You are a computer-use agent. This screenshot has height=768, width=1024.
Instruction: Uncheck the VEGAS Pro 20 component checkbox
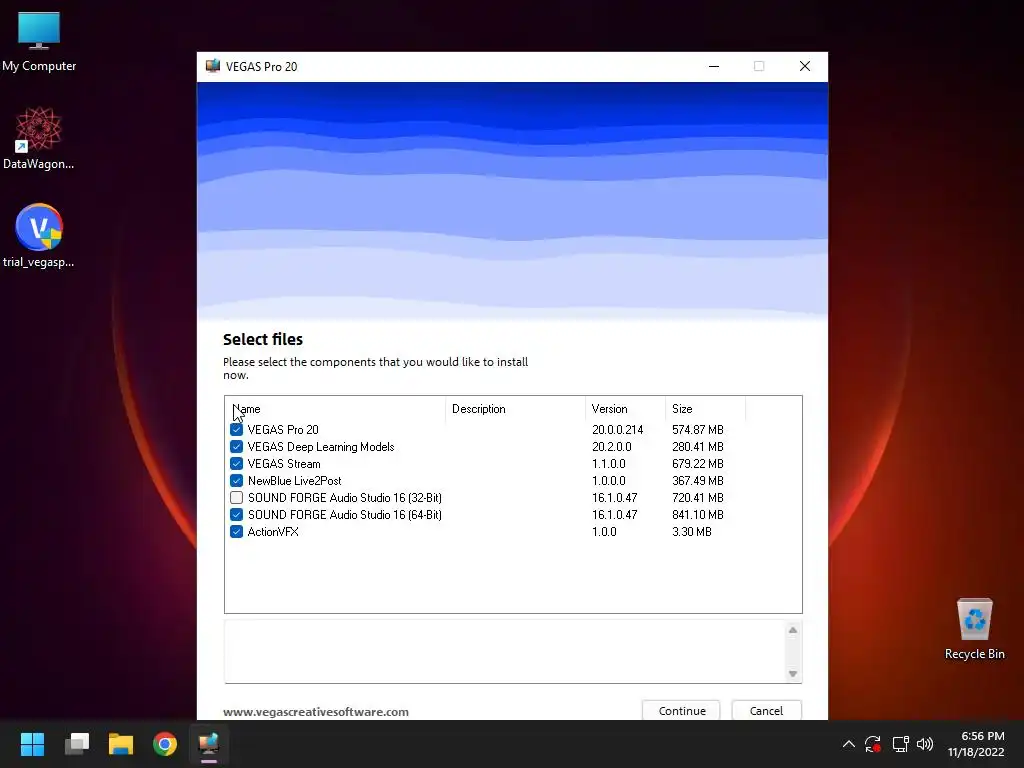click(x=236, y=430)
